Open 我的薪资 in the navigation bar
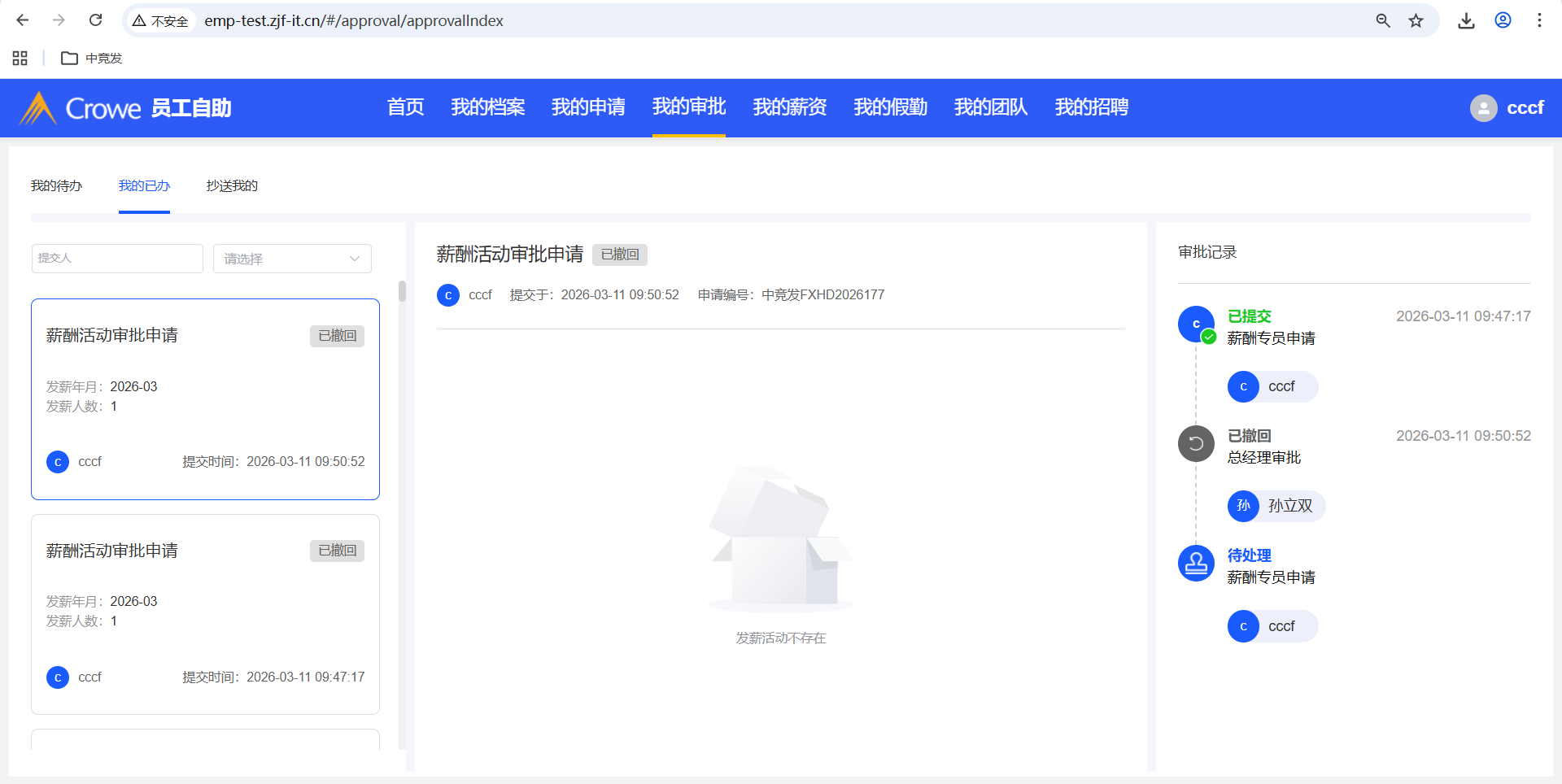 pos(790,107)
